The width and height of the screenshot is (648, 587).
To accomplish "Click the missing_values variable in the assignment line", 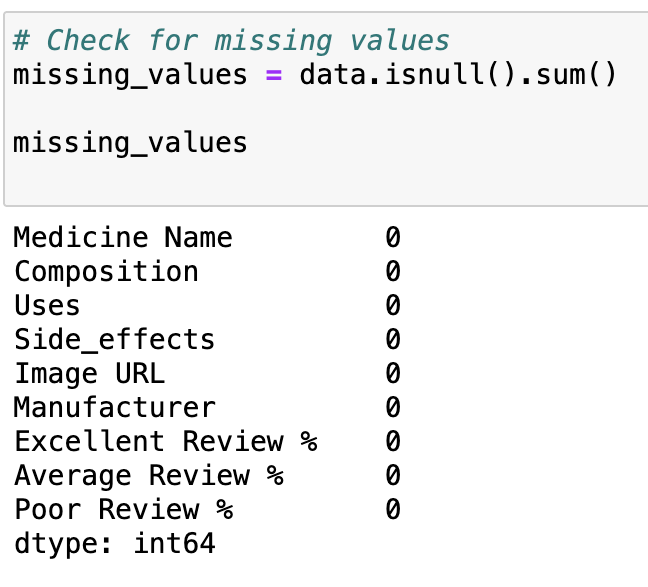I will tap(130, 75).
